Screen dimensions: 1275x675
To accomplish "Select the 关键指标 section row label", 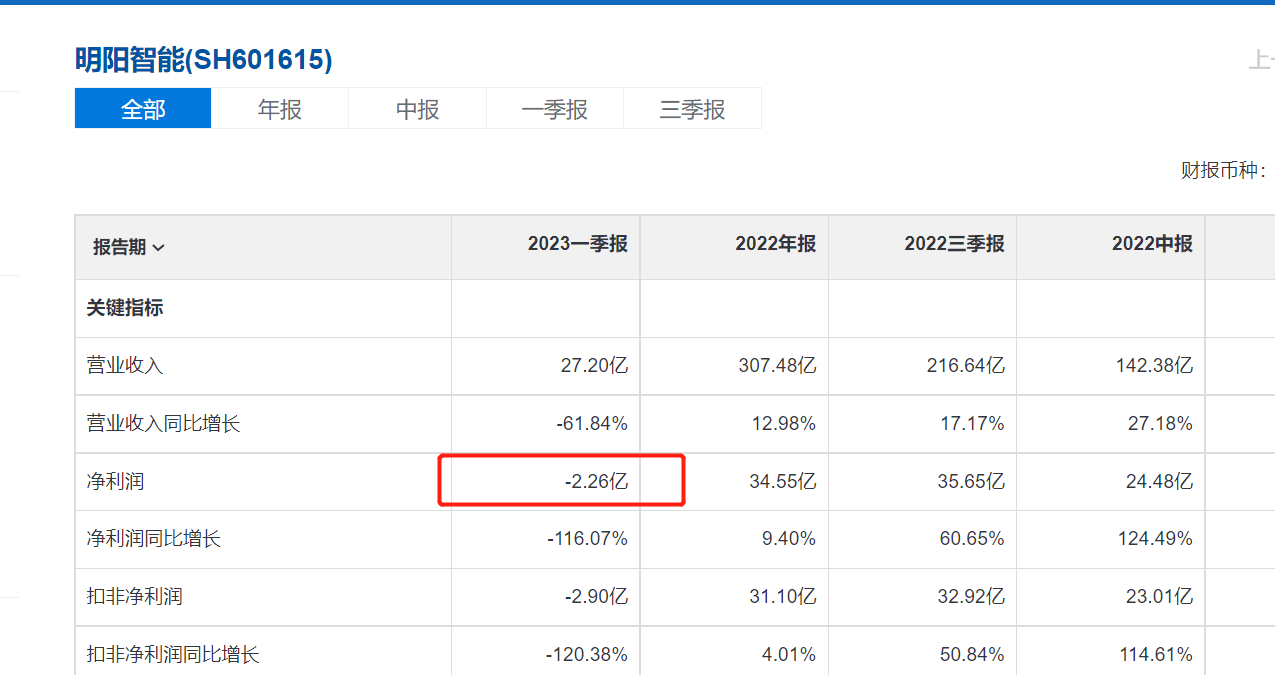I will (x=125, y=308).
